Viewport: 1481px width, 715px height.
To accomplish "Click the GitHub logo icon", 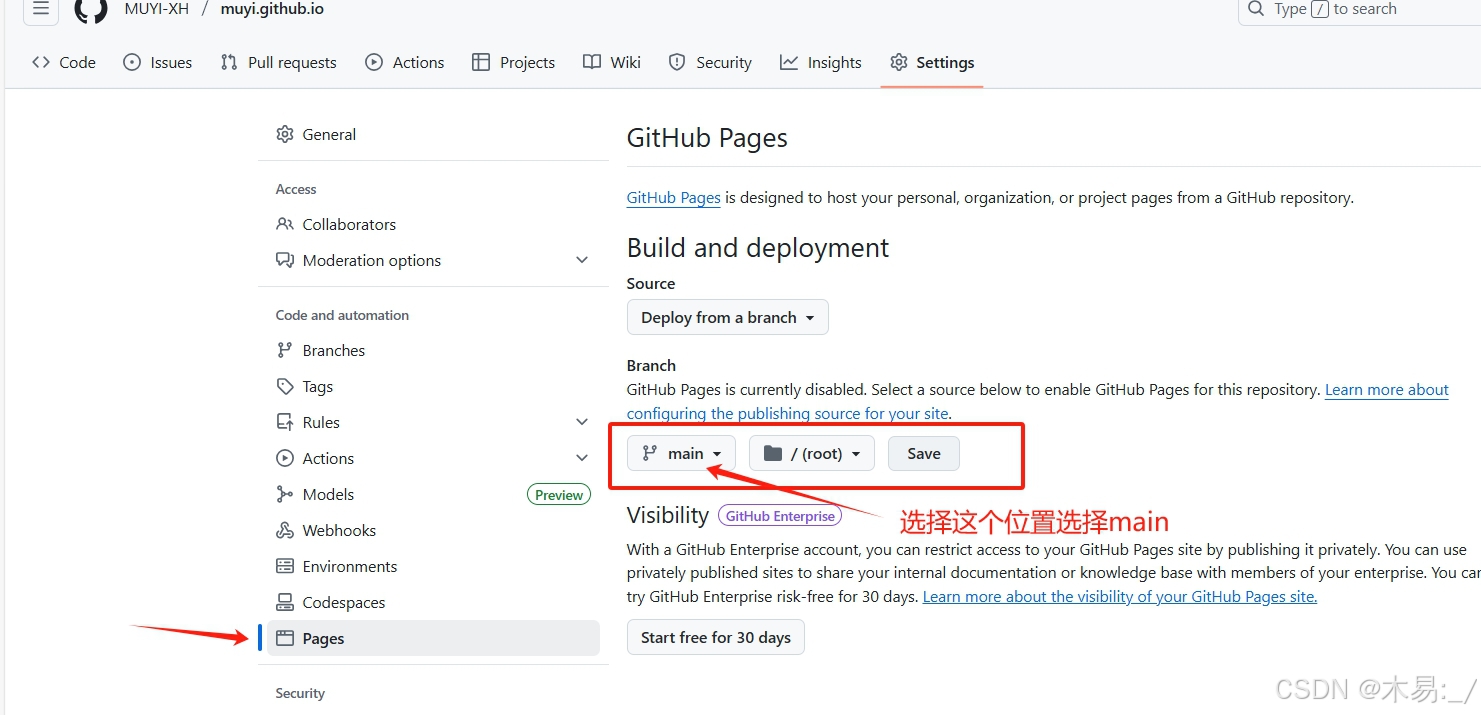I will (x=91, y=10).
